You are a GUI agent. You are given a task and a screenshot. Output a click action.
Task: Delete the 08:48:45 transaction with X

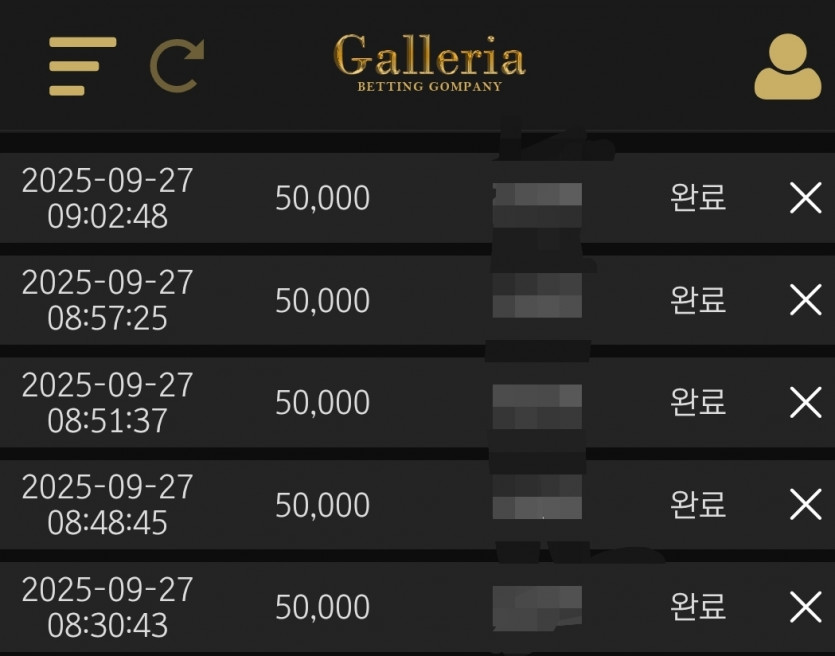805,504
